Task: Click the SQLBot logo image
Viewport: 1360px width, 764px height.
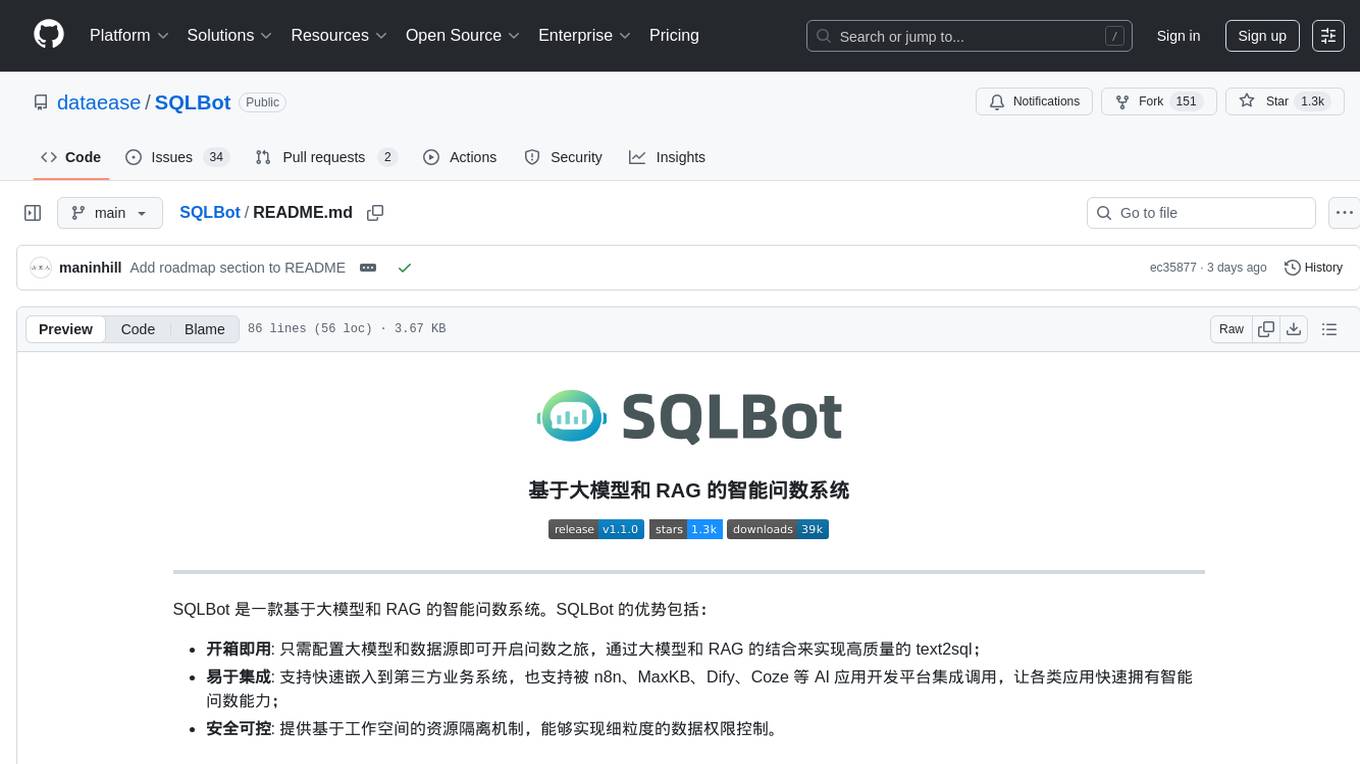Action: point(689,417)
